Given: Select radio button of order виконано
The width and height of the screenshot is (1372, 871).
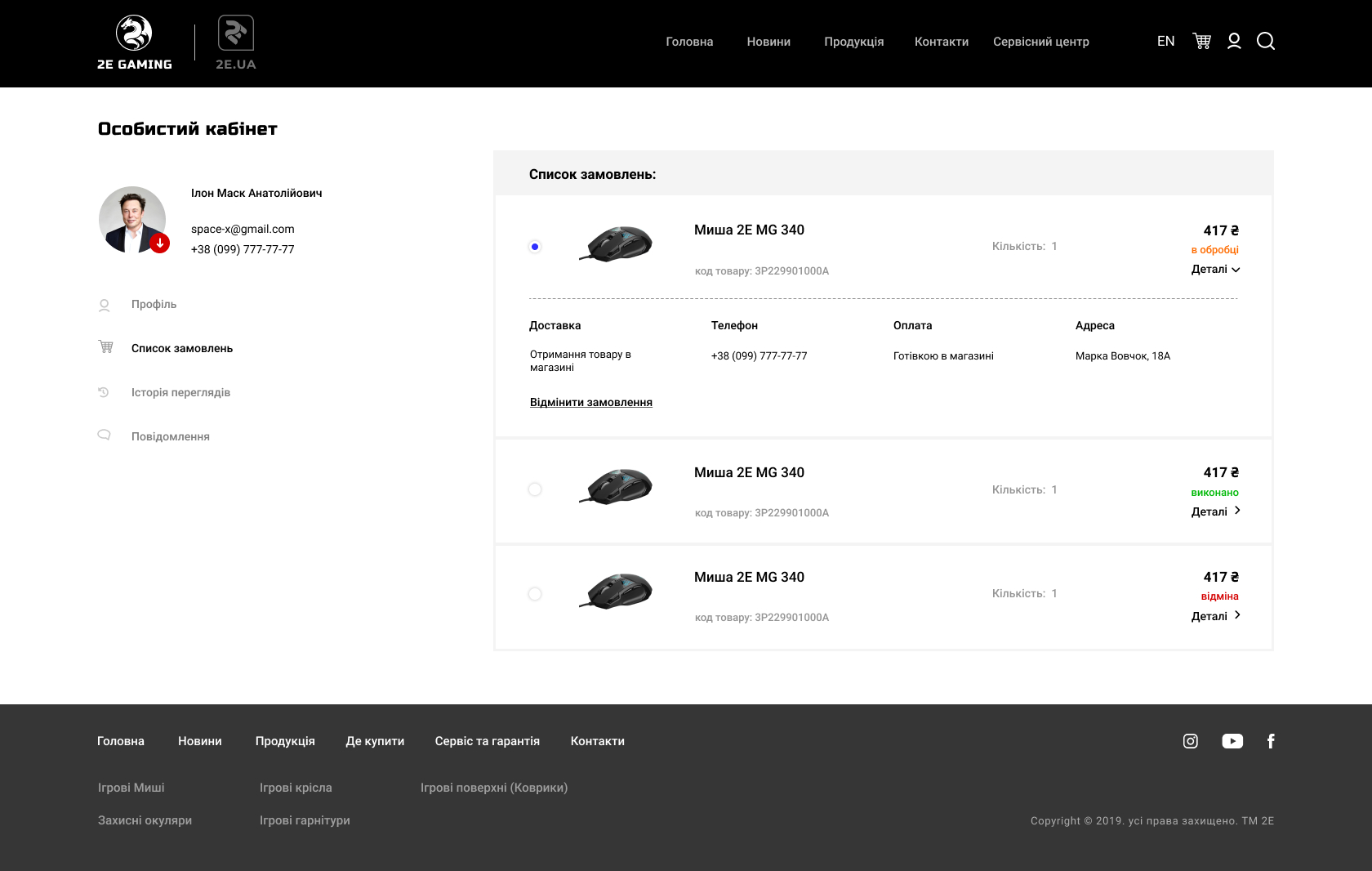Looking at the screenshot, I should pyautogui.click(x=535, y=489).
